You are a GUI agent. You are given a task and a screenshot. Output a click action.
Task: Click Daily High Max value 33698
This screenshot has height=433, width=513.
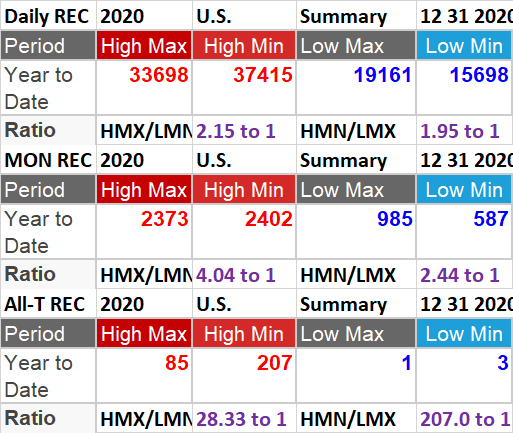(144, 87)
